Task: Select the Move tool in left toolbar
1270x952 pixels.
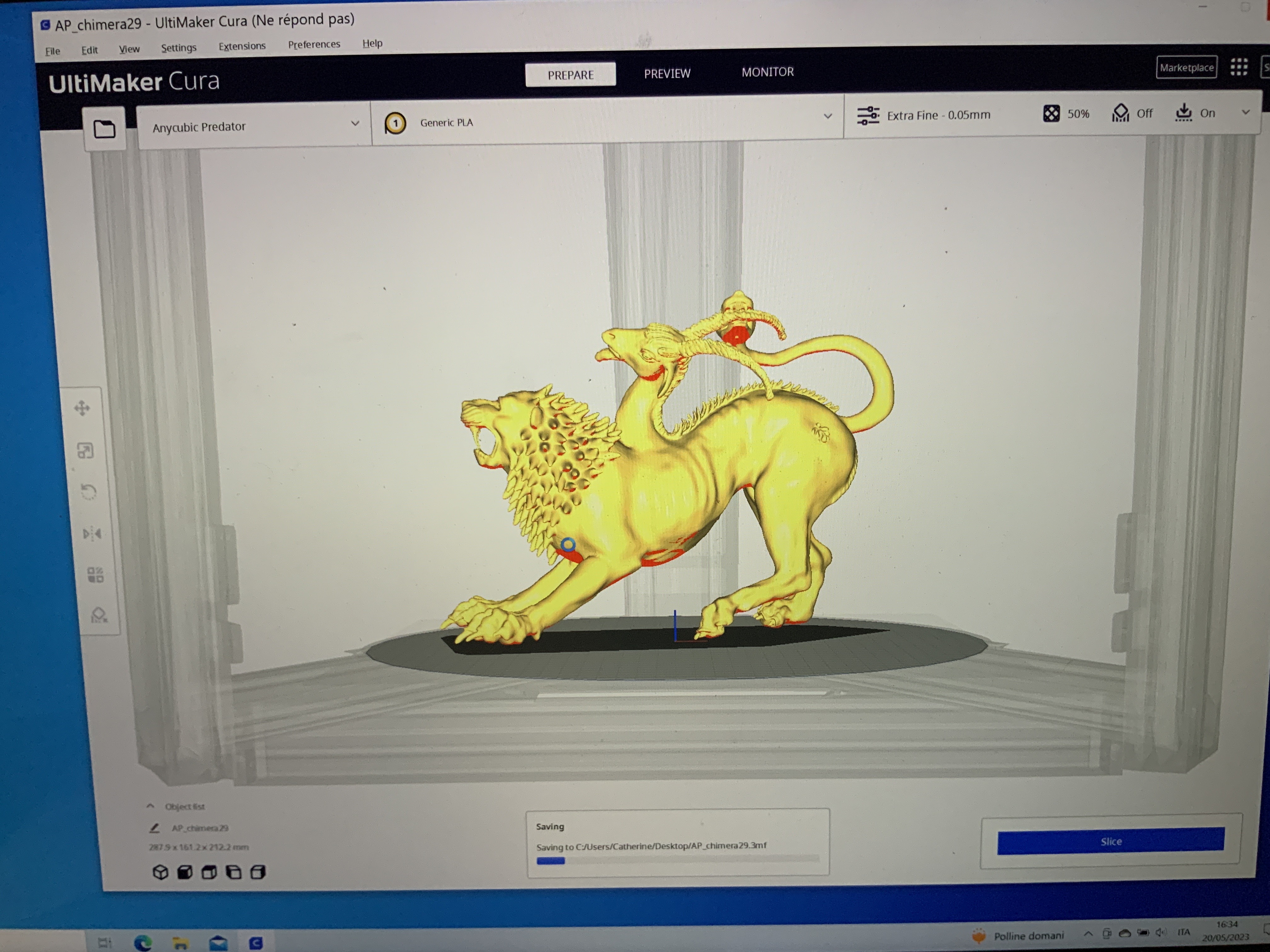Action: point(82,408)
